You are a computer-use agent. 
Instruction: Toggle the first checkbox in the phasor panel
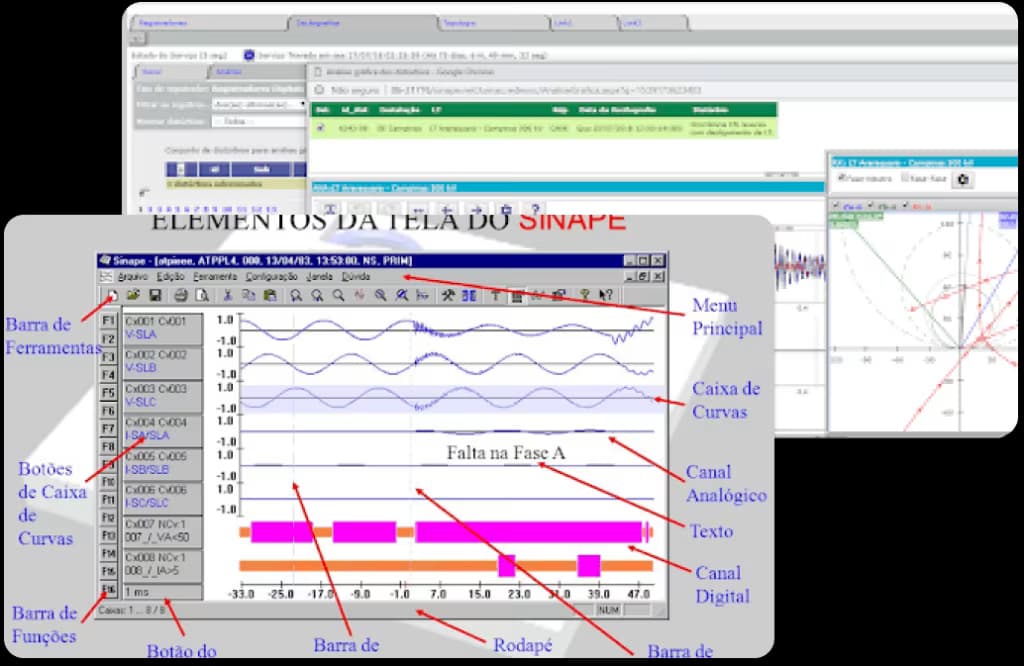click(842, 177)
